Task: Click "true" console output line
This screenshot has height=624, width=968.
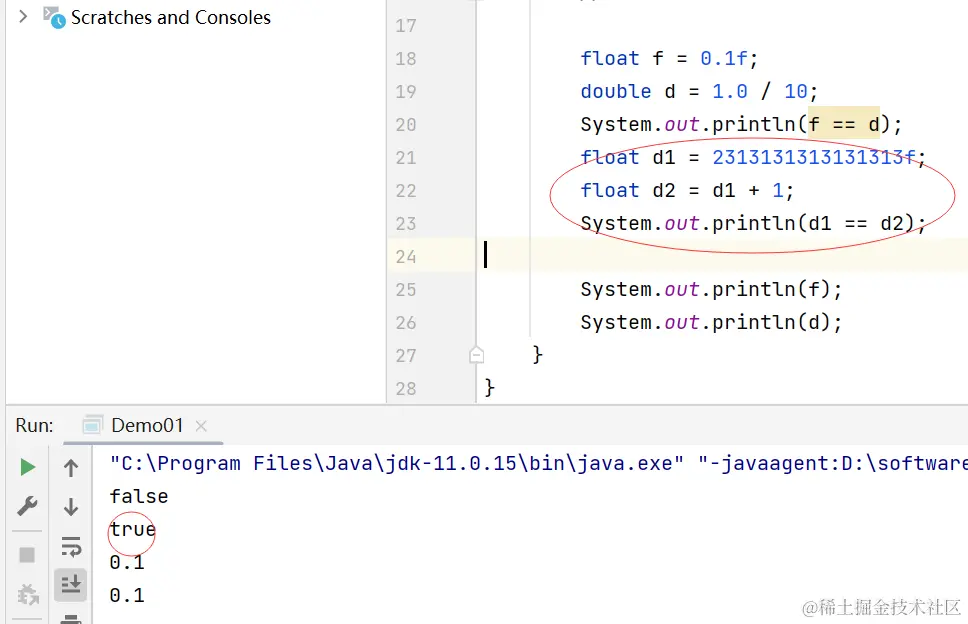Action: (x=133, y=529)
